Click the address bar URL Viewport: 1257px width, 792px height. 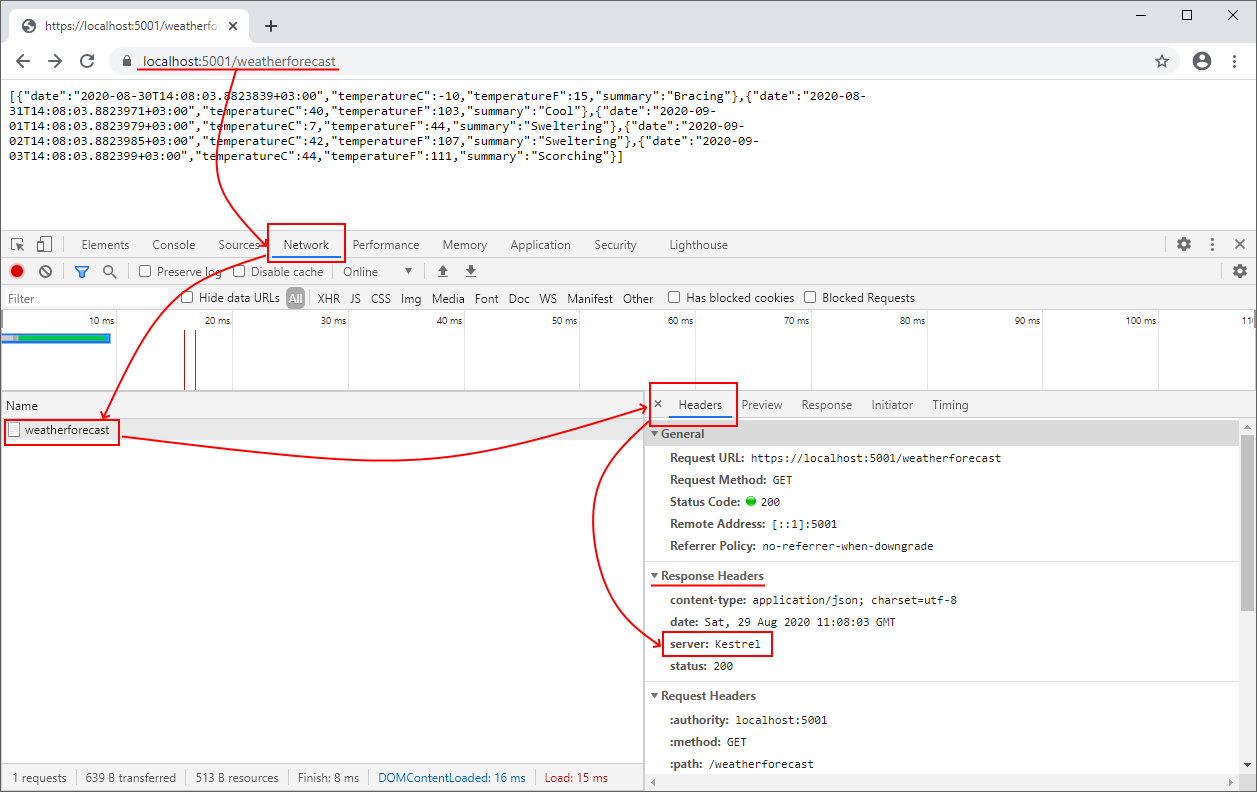[239, 61]
